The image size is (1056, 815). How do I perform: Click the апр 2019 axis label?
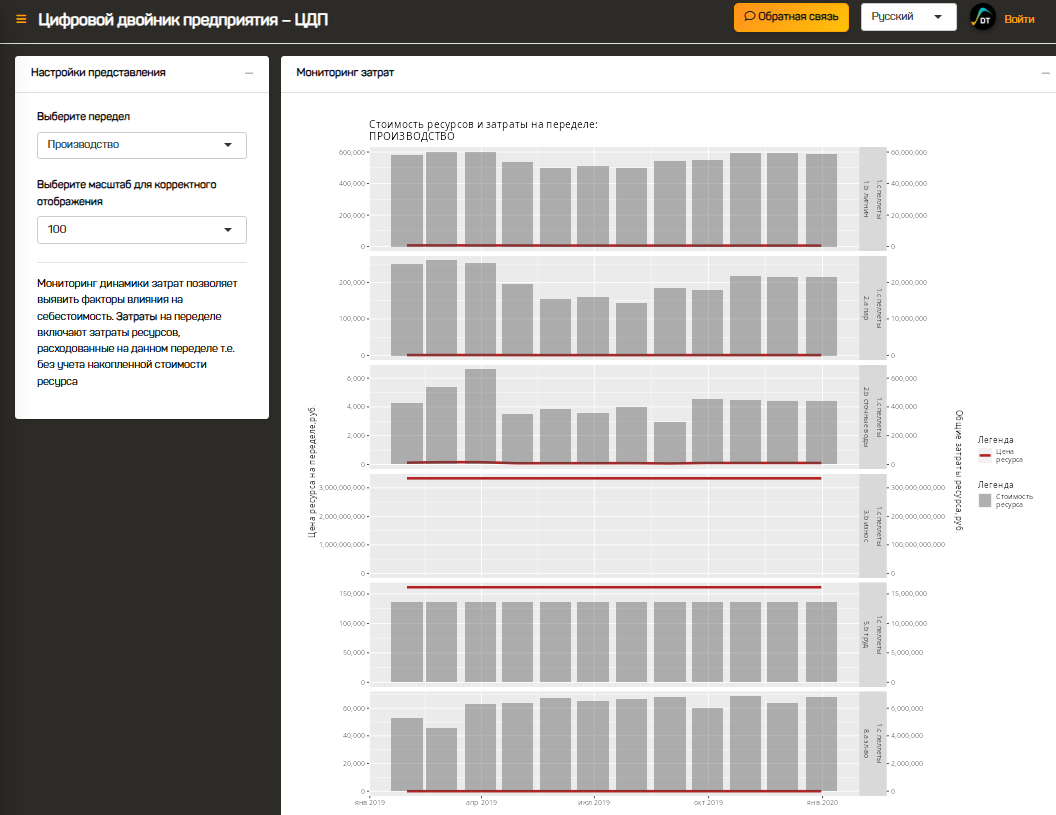[481, 802]
